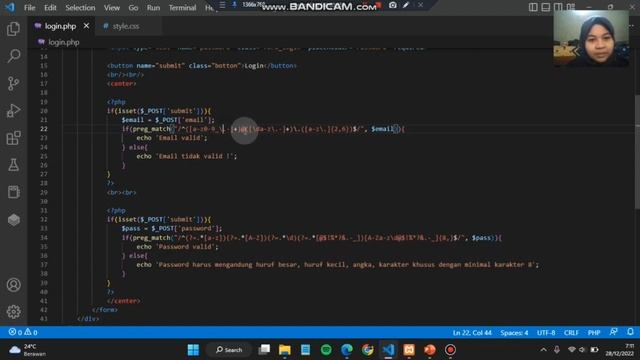Click the Spaces: 4 indentation status item
The width and height of the screenshot is (640, 360).
point(514,333)
